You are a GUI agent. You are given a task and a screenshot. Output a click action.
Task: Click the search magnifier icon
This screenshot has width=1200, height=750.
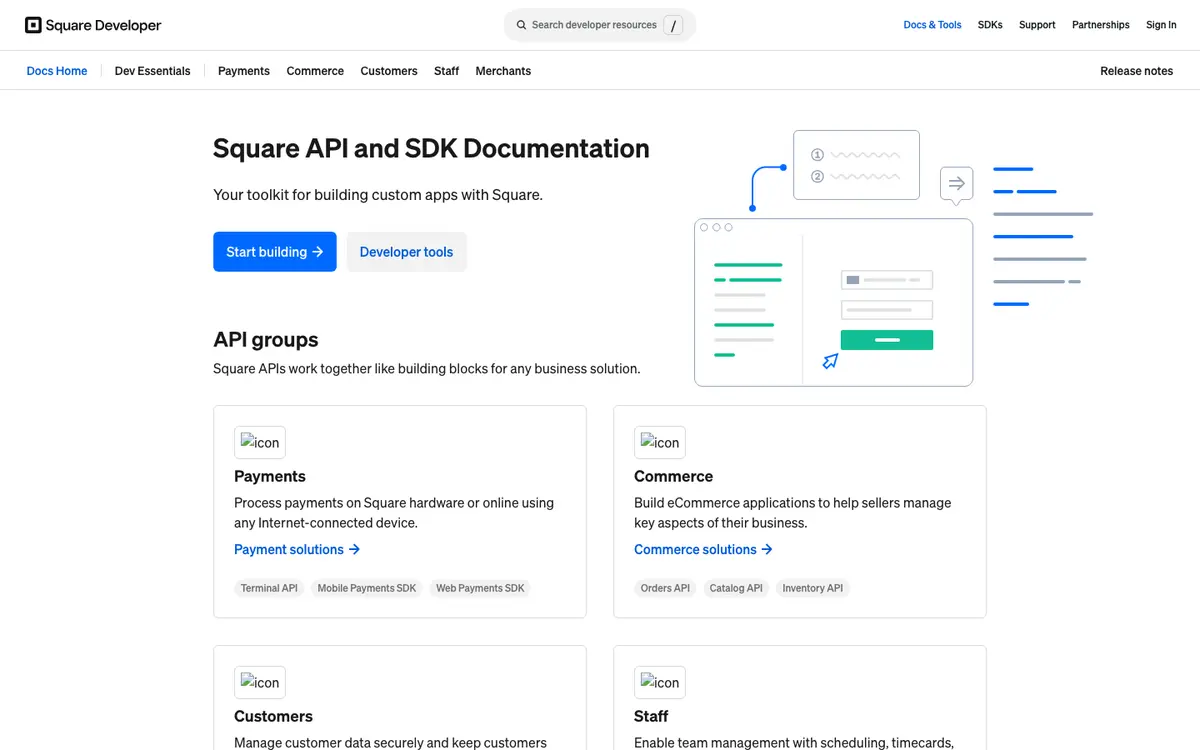[x=521, y=25]
